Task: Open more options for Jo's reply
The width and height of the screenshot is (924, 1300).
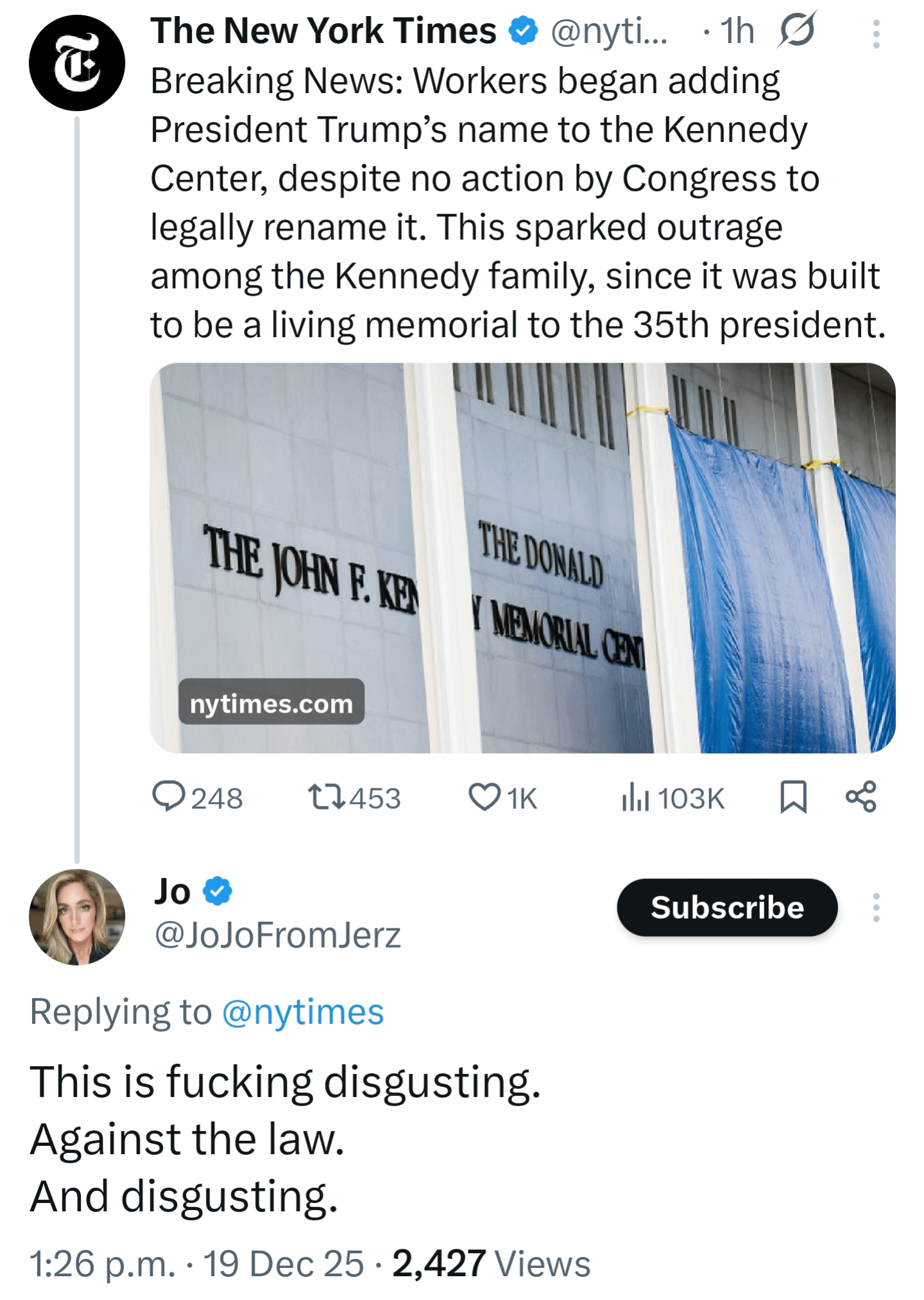Action: click(x=876, y=908)
